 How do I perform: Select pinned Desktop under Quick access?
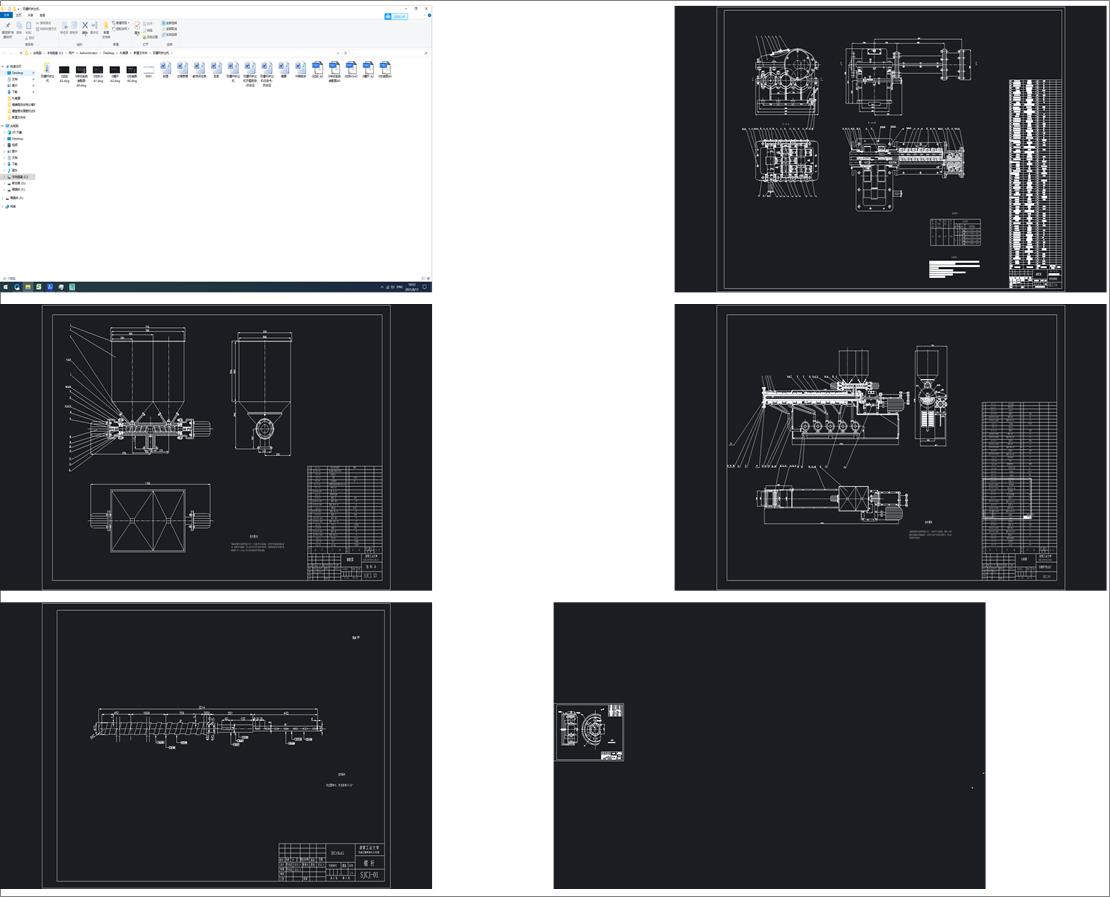click(x=17, y=73)
